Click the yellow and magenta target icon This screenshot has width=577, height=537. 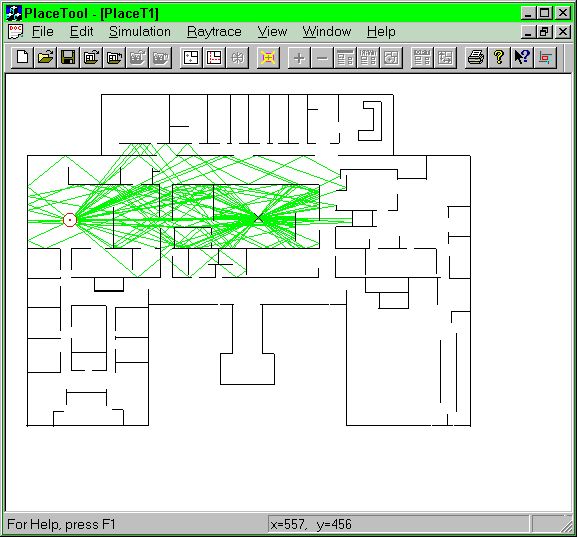click(x=268, y=58)
